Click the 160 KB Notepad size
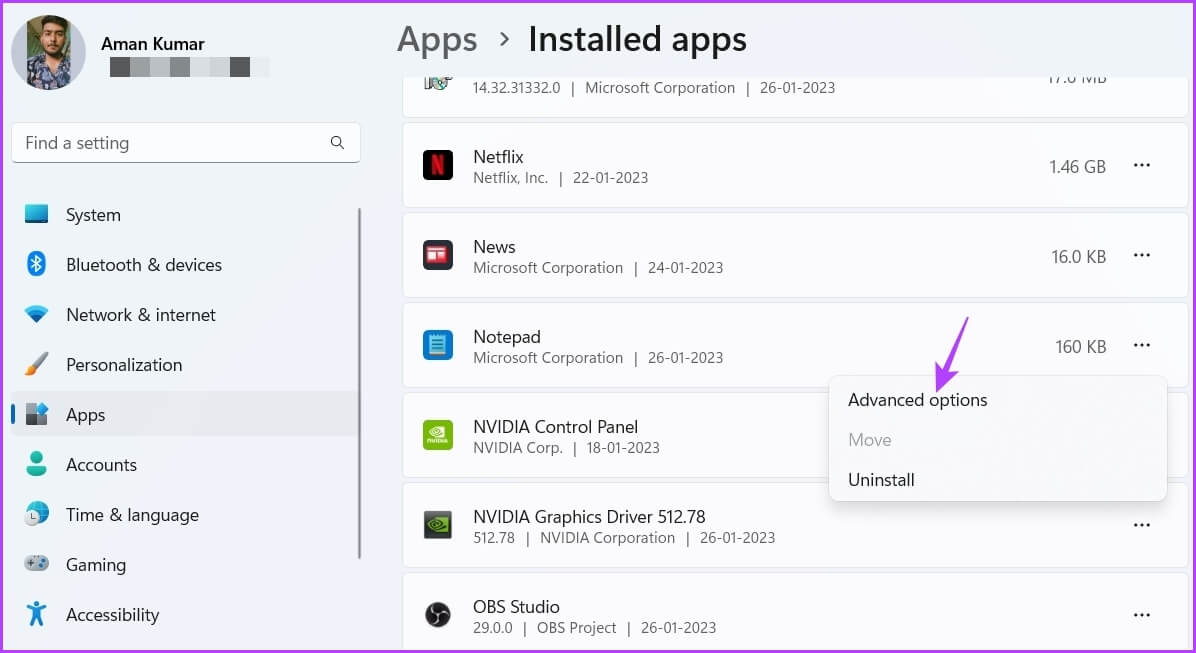The width and height of the screenshot is (1196, 653). pos(1081,346)
